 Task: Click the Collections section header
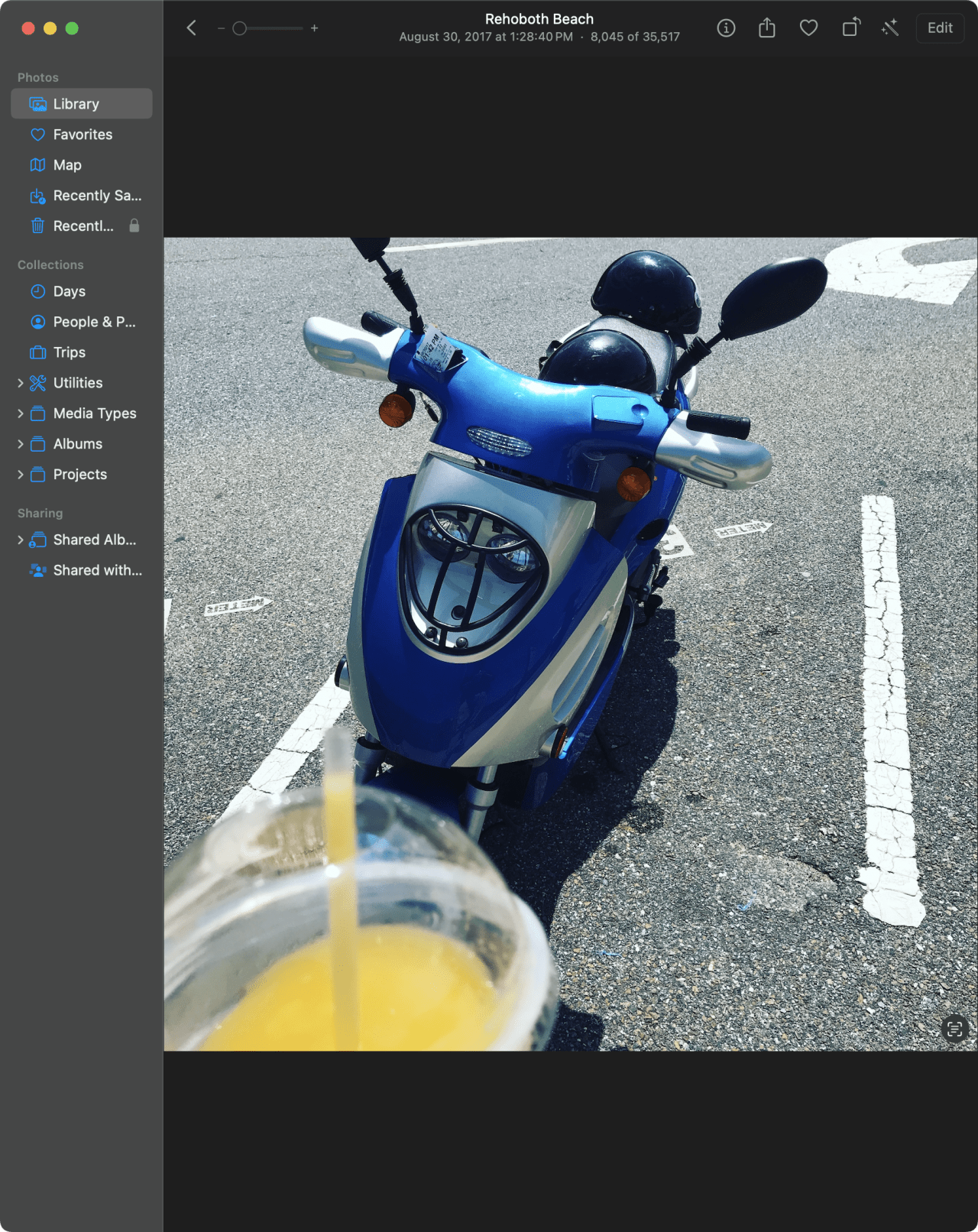(50, 264)
